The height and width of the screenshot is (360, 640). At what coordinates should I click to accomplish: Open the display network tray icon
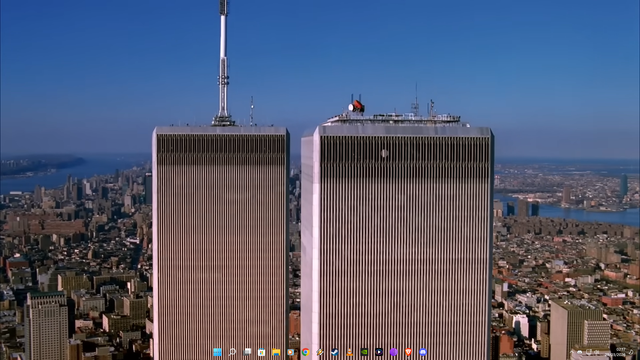tap(589, 352)
